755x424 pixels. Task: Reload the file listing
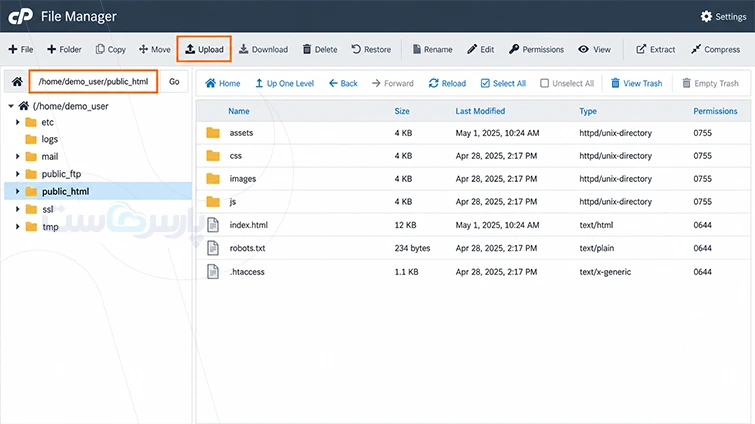(447, 83)
